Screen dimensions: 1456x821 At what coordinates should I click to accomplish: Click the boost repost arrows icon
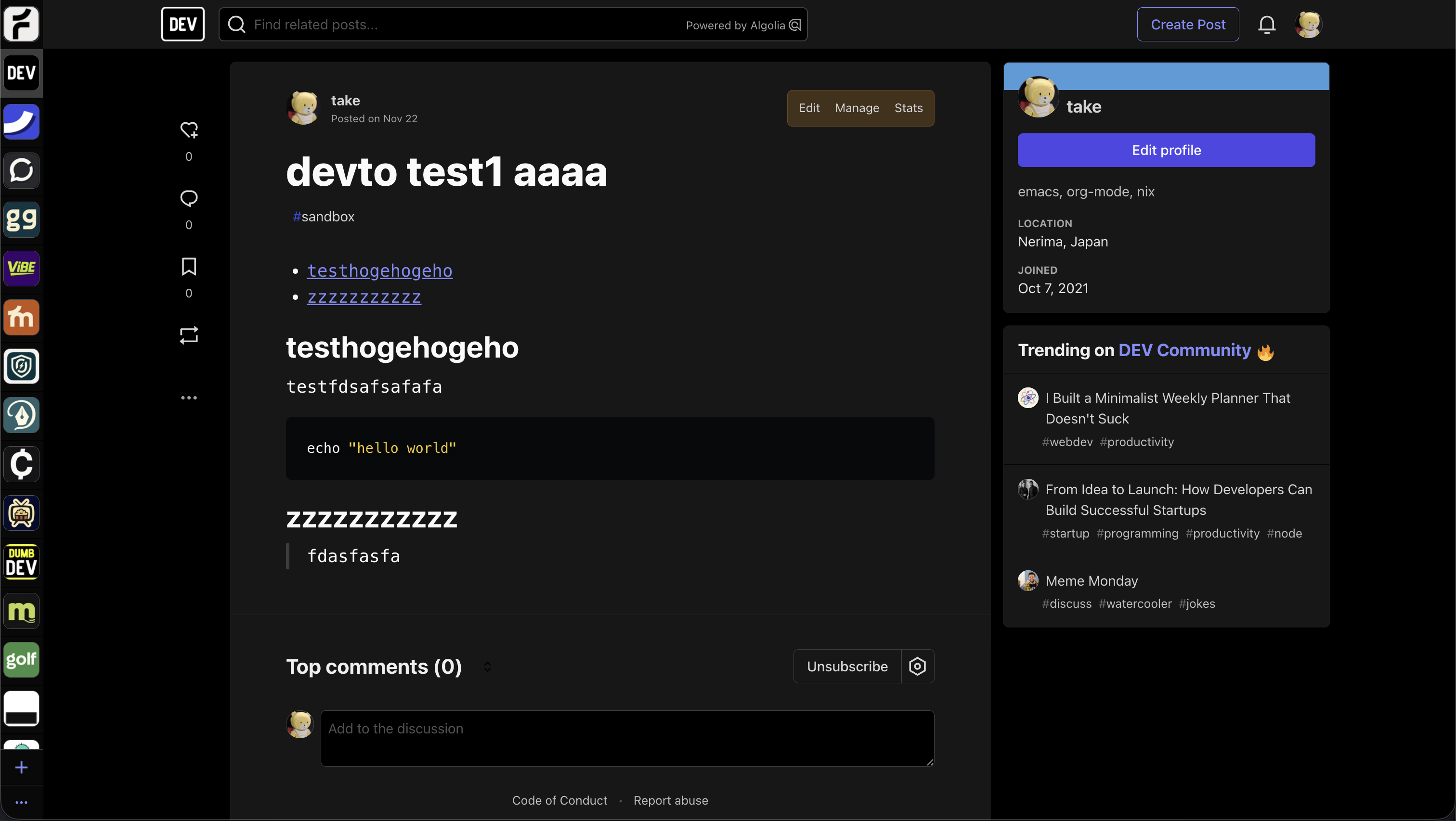[x=189, y=335]
